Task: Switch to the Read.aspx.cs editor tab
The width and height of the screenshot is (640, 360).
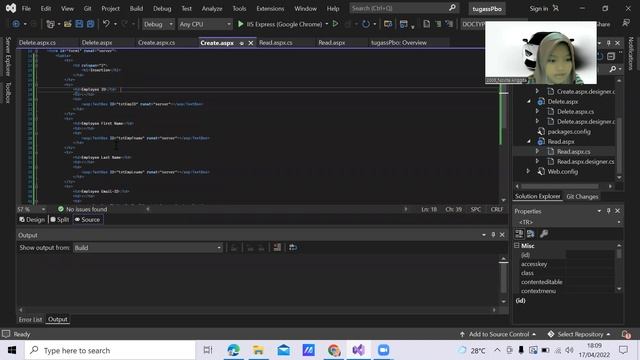Action: (276, 42)
